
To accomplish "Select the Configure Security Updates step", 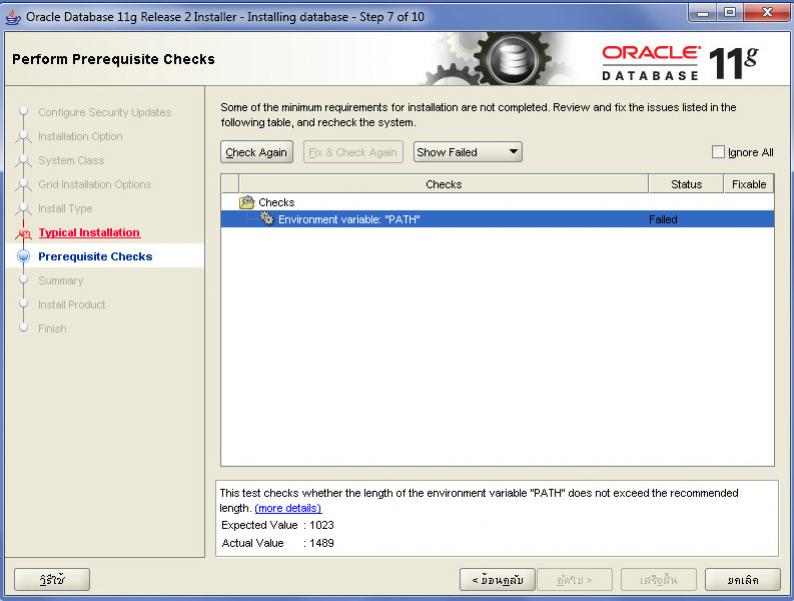I will click(x=105, y=112).
